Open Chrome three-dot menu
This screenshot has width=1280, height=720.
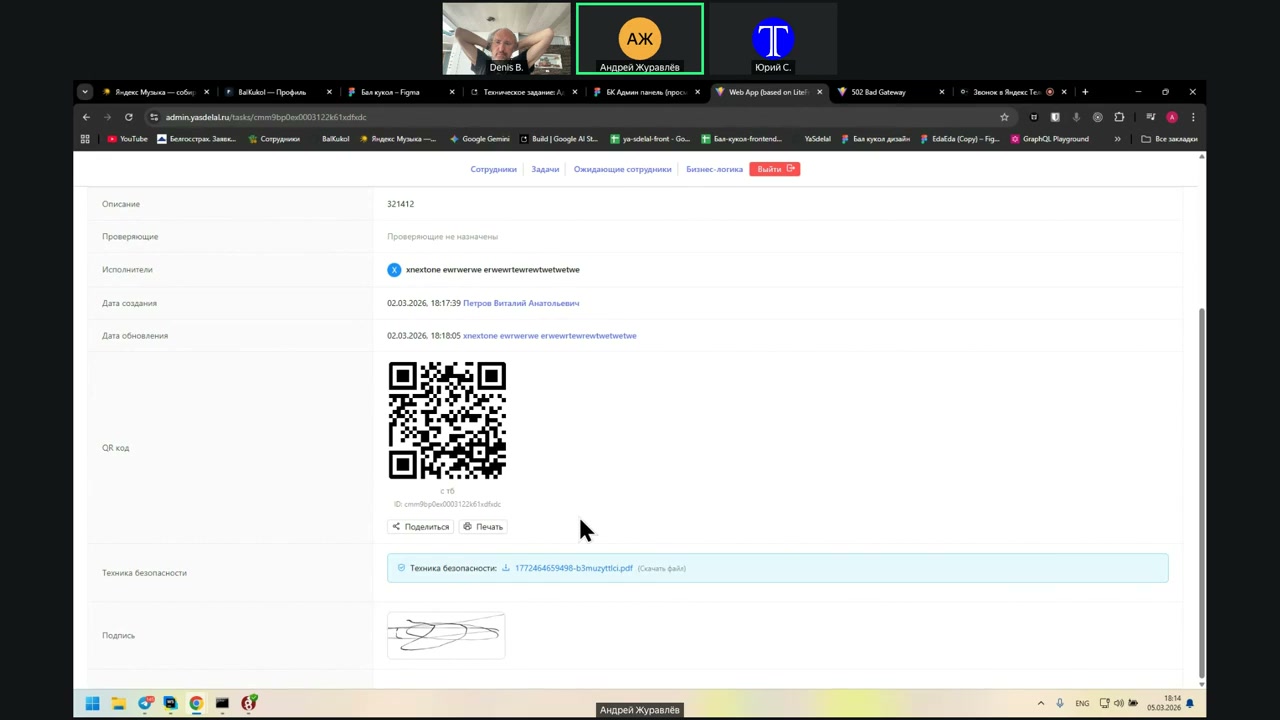point(1193,117)
